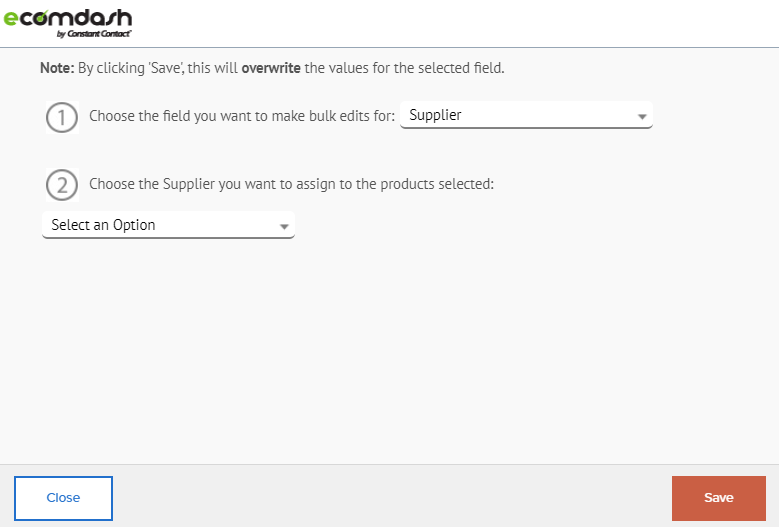Close the bulk edit dialog

tap(63, 498)
